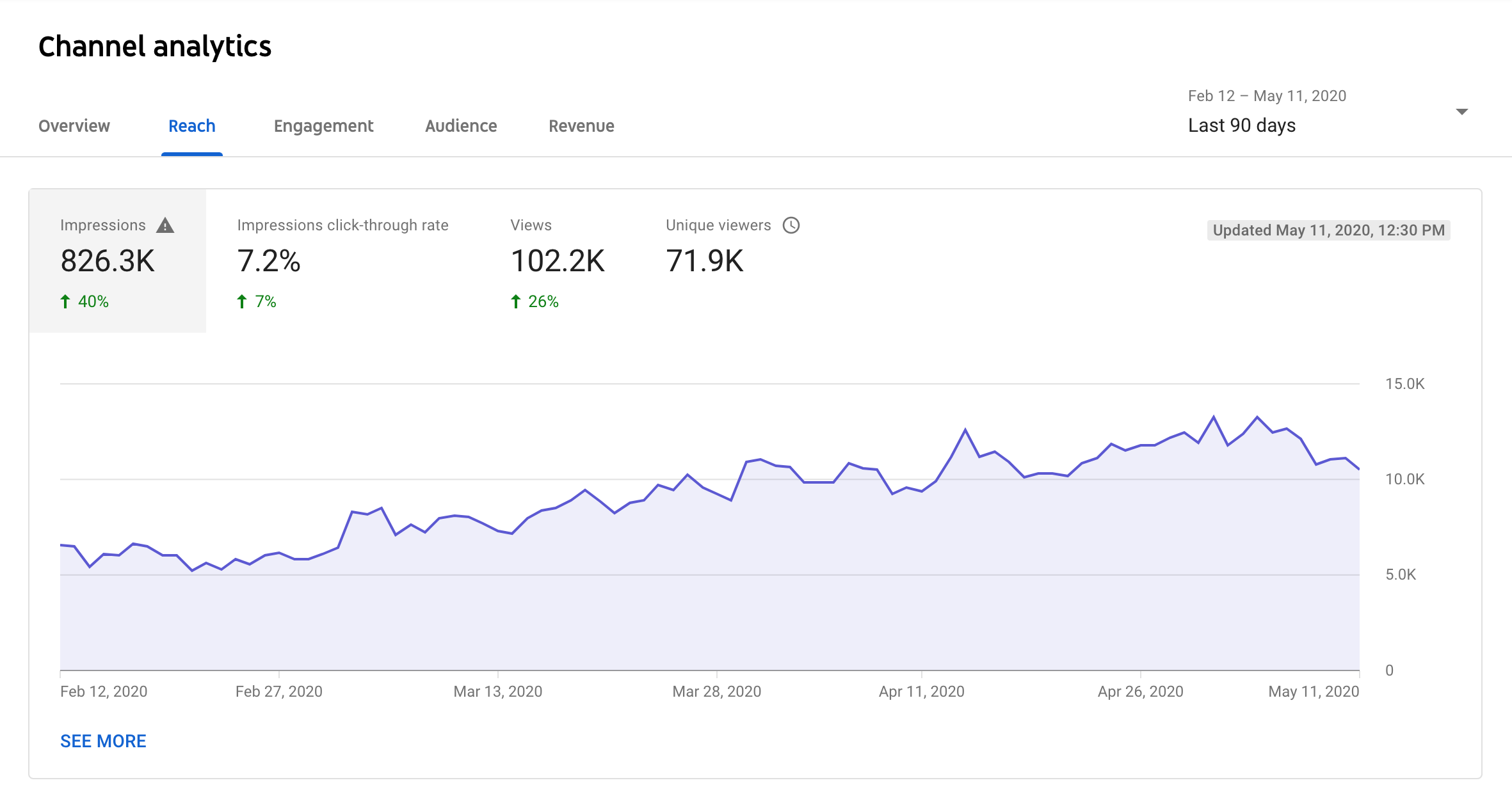Switch to the Engagement tab
Screen dimensions: 1512x801
click(x=323, y=126)
